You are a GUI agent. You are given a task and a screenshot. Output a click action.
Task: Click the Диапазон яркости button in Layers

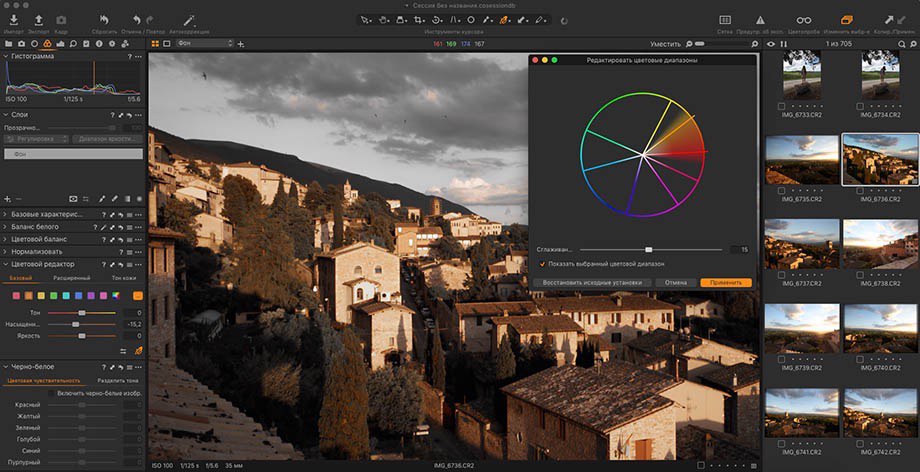(x=108, y=139)
